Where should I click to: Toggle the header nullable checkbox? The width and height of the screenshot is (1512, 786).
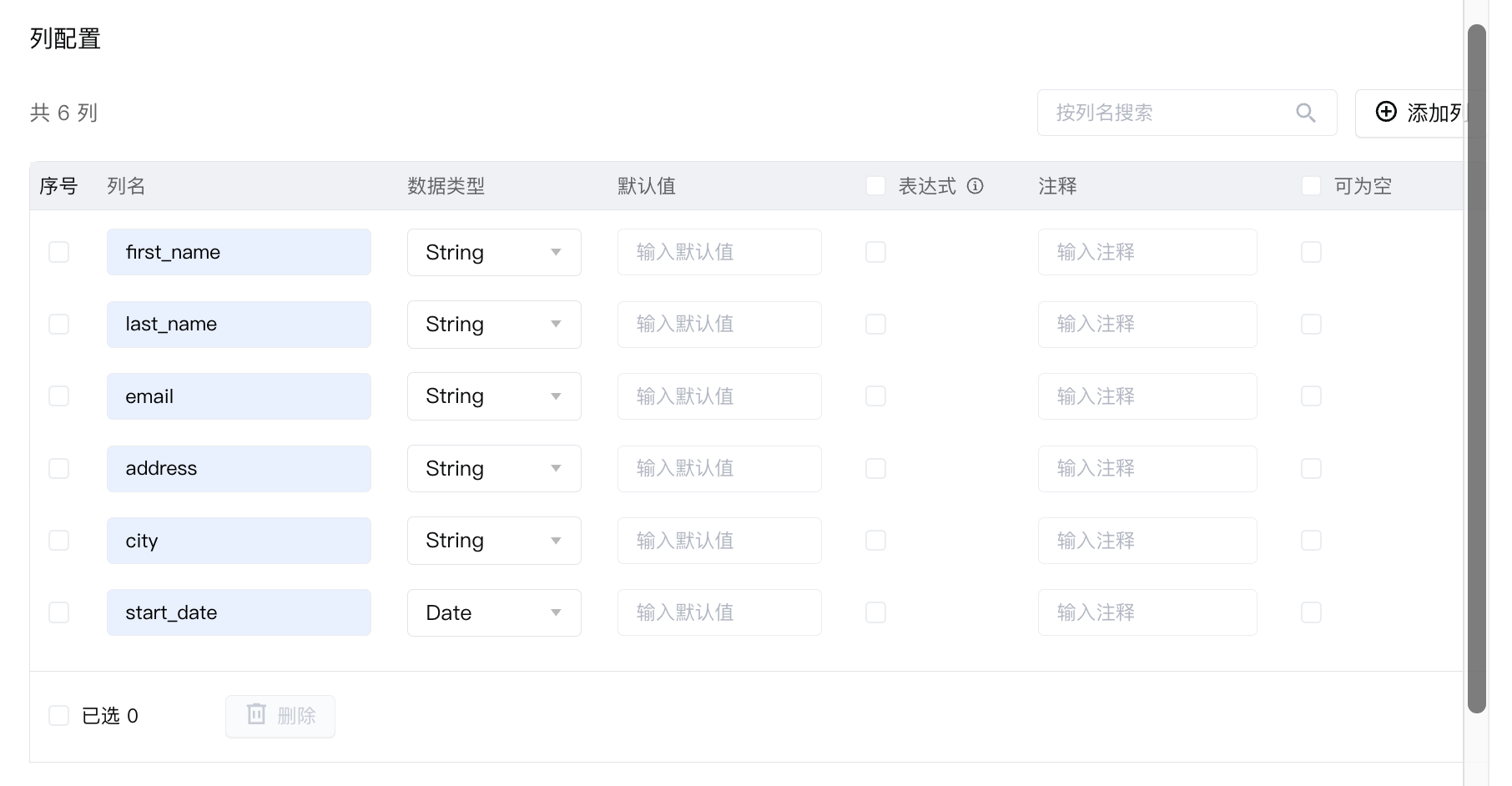click(x=1311, y=186)
